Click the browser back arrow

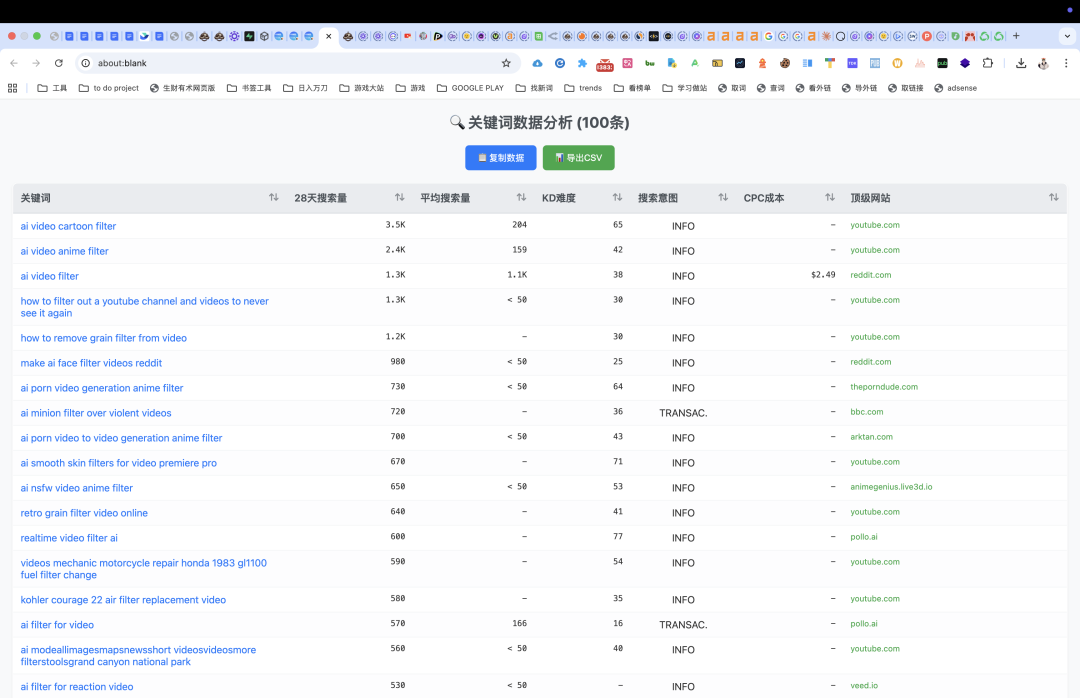[14, 63]
